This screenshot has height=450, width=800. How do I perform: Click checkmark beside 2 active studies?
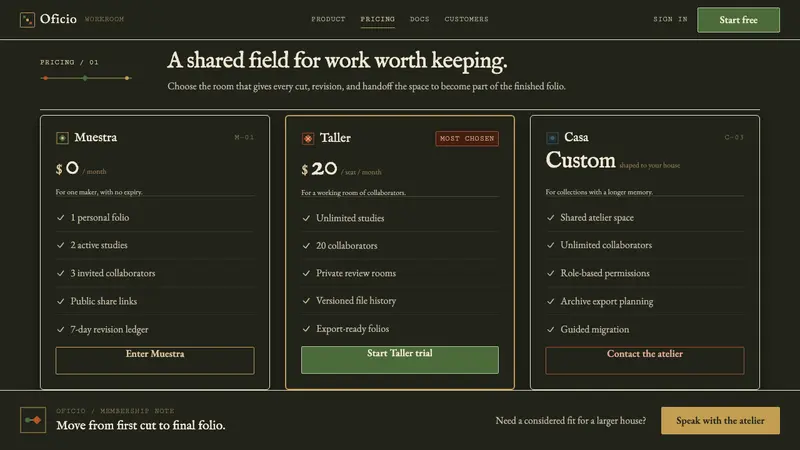click(x=61, y=245)
